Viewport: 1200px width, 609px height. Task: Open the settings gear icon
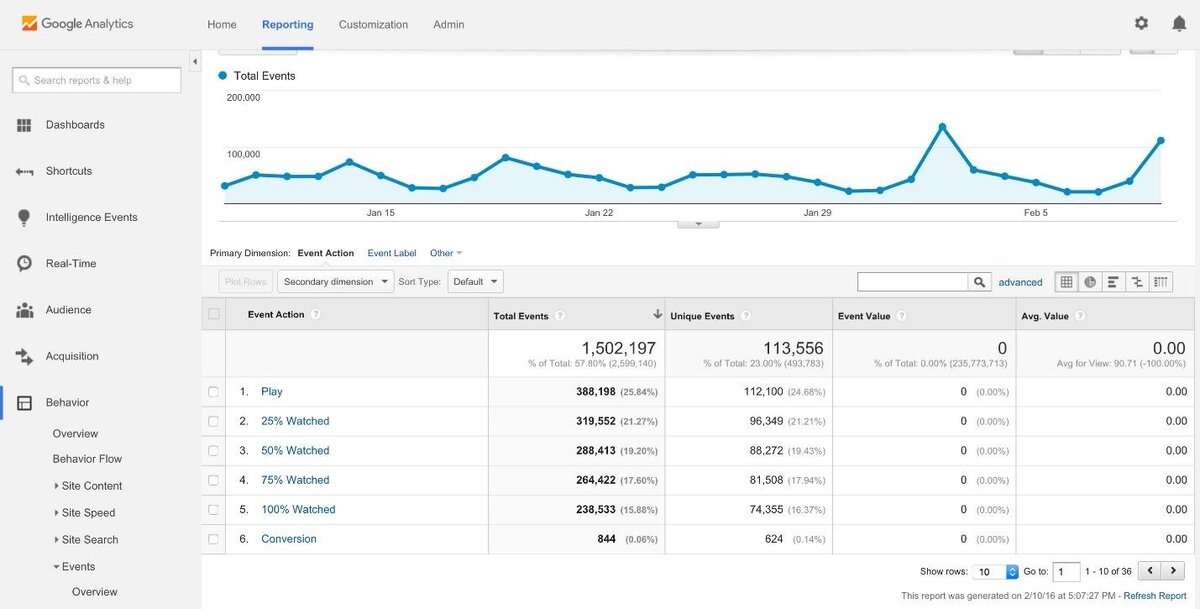1142,23
